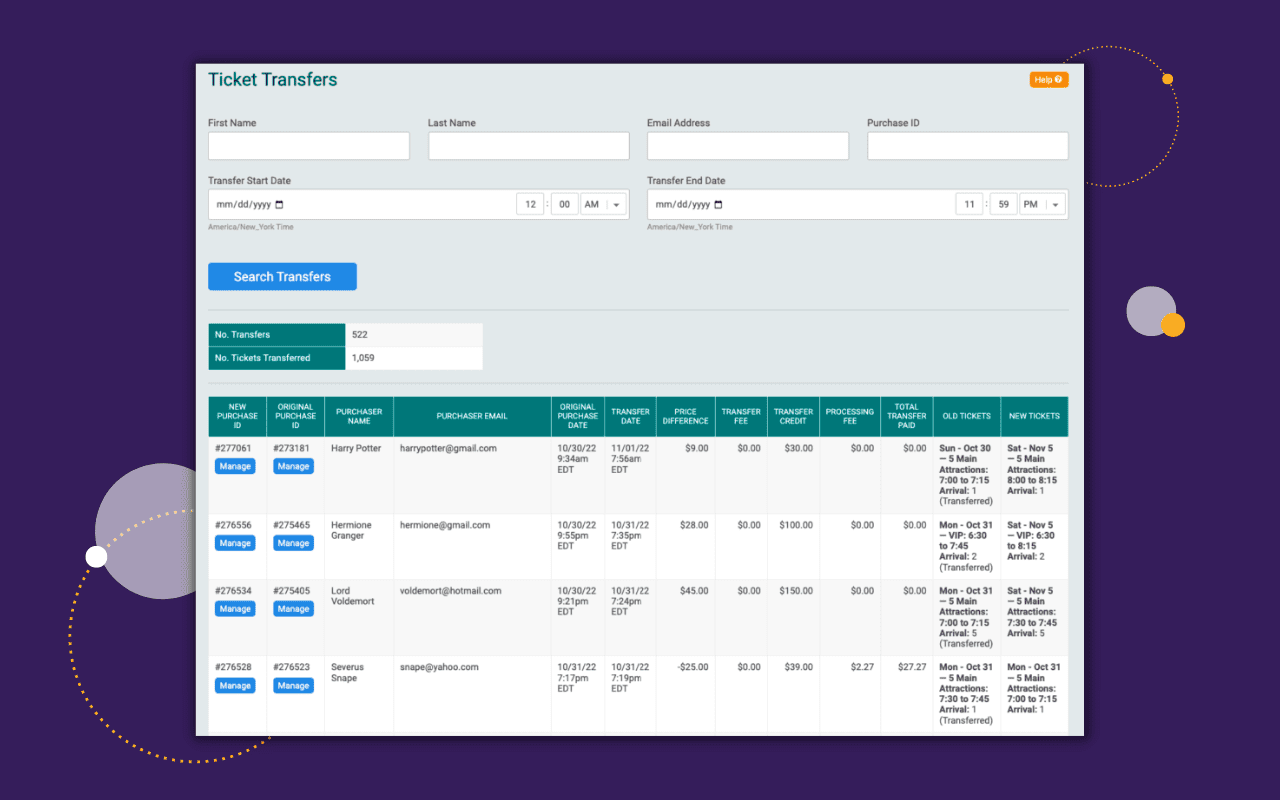Manage original purchase #273181
The image size is (1280, 800).
(x=294, y=466)
